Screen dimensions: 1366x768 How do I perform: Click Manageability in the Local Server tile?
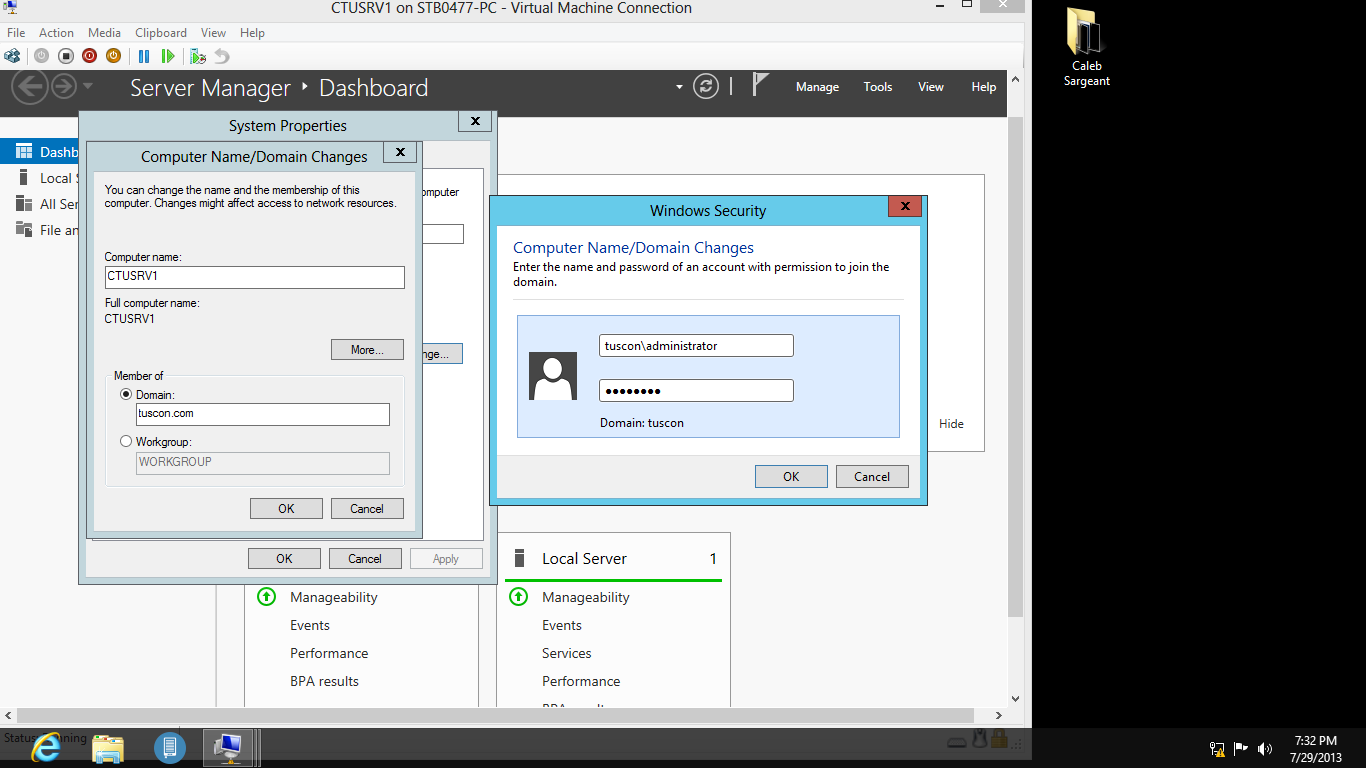pyautogui.click(x=586, y=597)
